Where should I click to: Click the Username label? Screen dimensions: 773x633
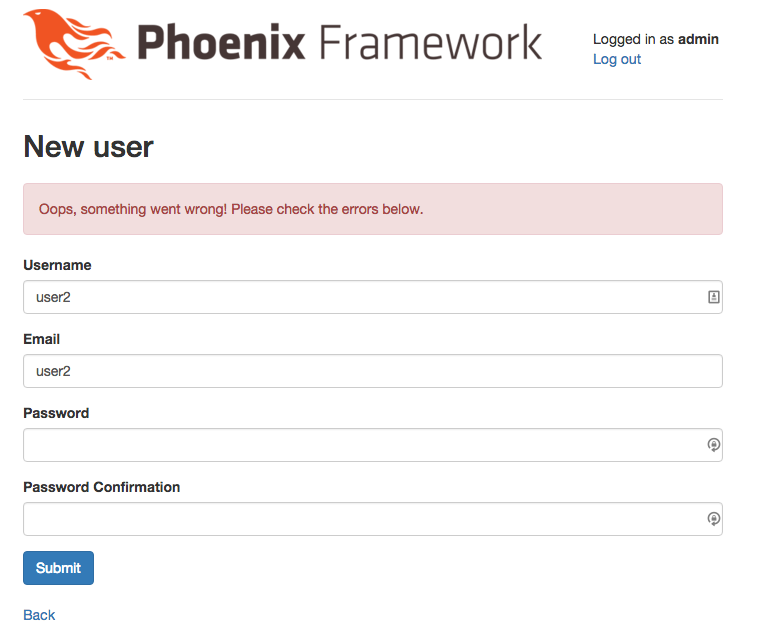click(57, 265)
